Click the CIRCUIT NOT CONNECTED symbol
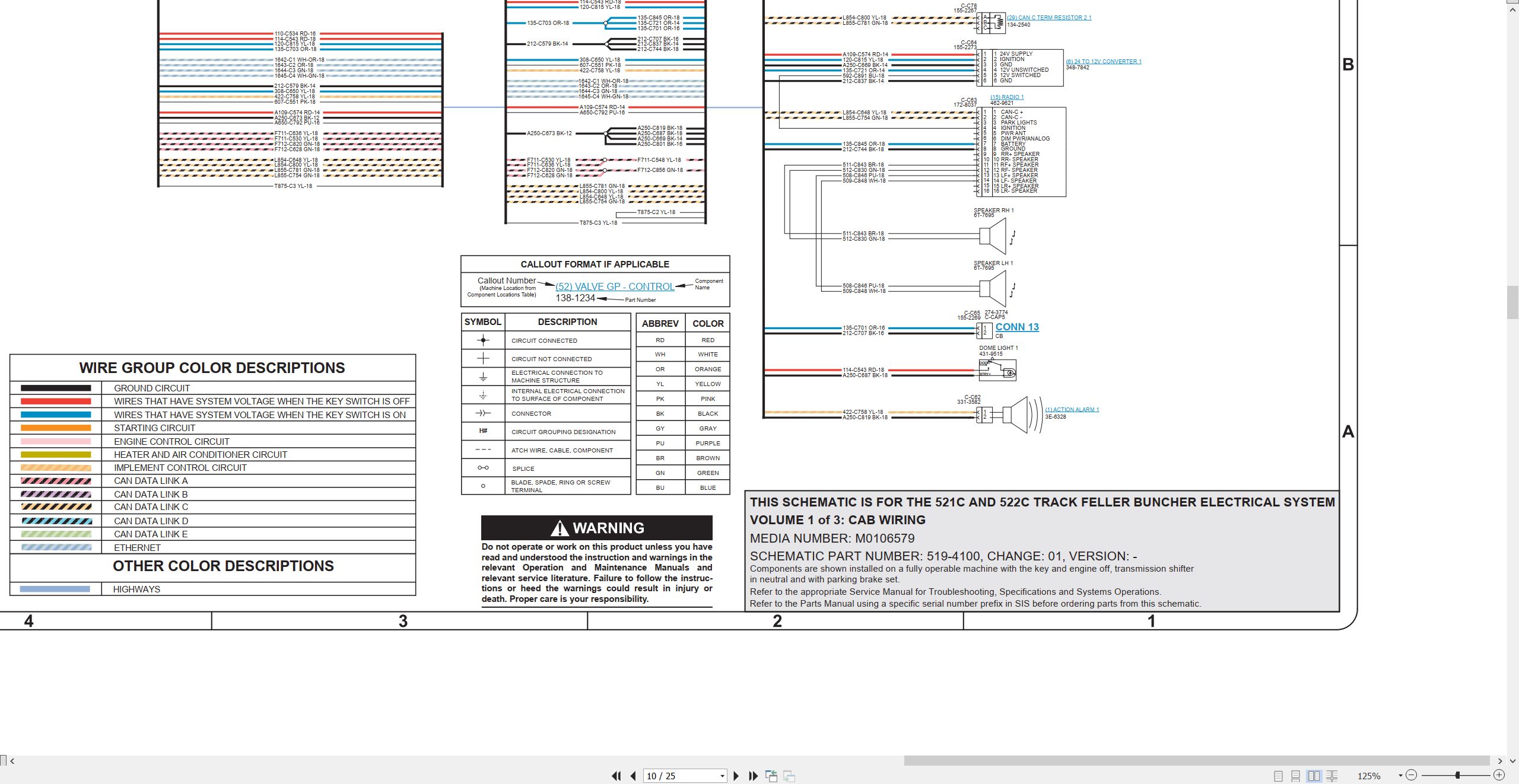The width and height of the screenshot is (1519, 784). click(x=483, y=358)
